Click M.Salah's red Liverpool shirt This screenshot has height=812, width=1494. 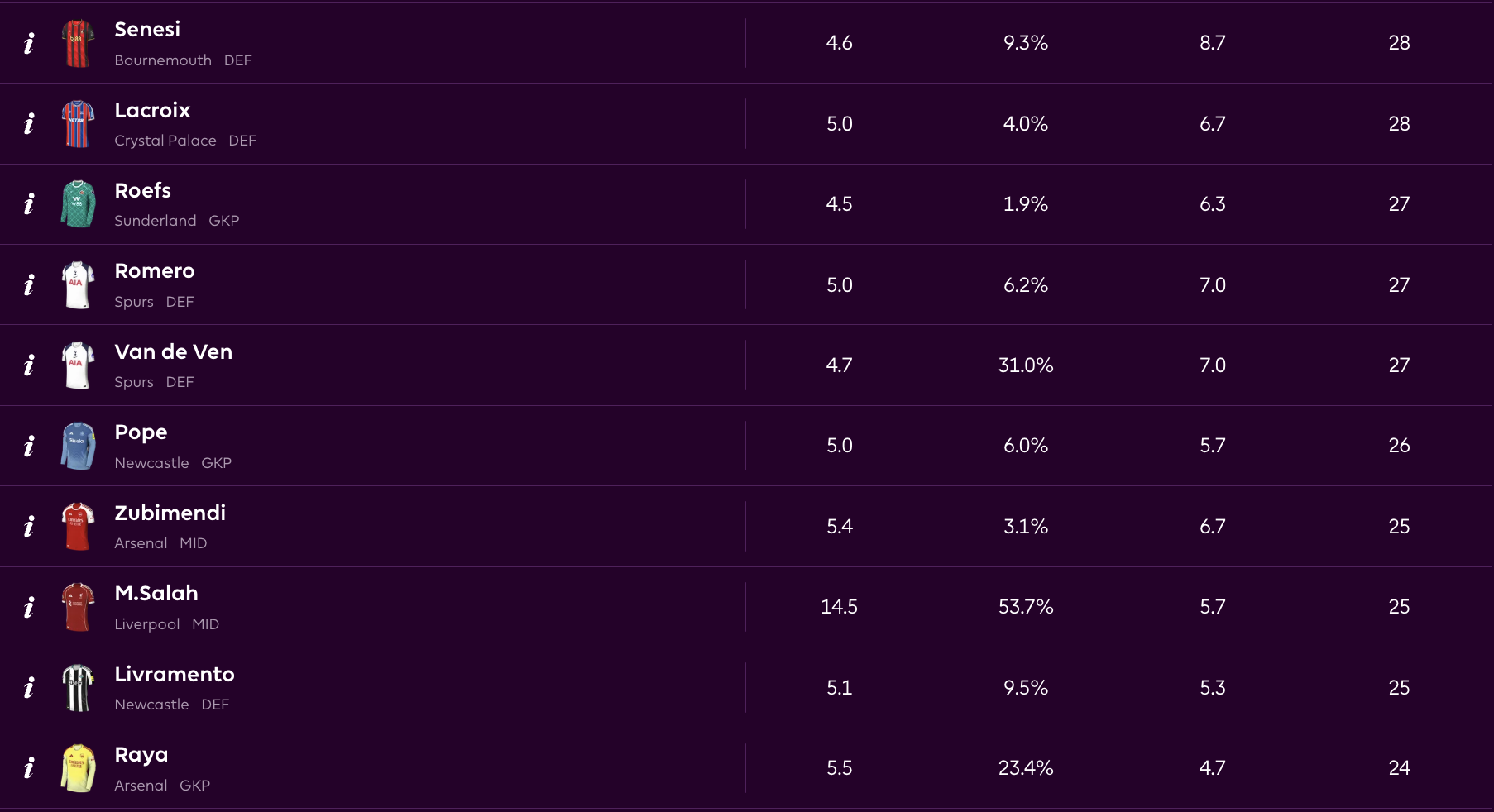point(78,607)
